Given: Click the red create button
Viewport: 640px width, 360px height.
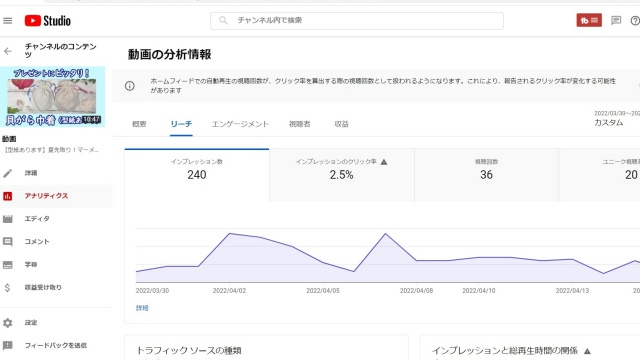Looking at the screenshot, I should pos(589,20).
